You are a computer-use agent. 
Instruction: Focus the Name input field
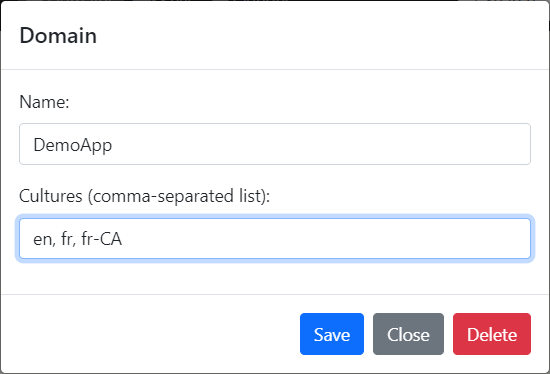pos(275,144)
